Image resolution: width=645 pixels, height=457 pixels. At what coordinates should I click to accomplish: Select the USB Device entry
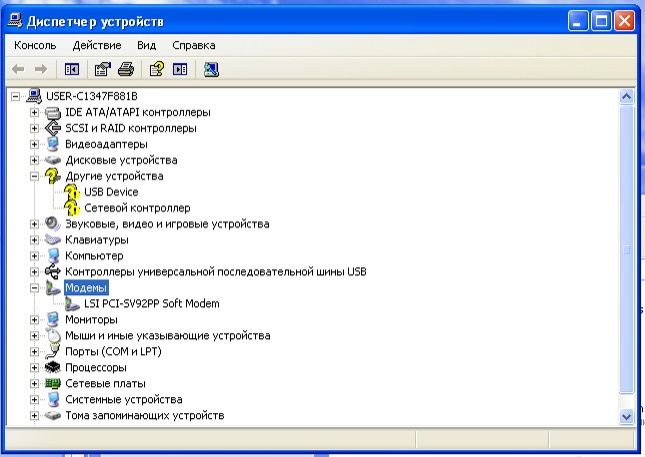pyautogui.click(x=111, y=192)
